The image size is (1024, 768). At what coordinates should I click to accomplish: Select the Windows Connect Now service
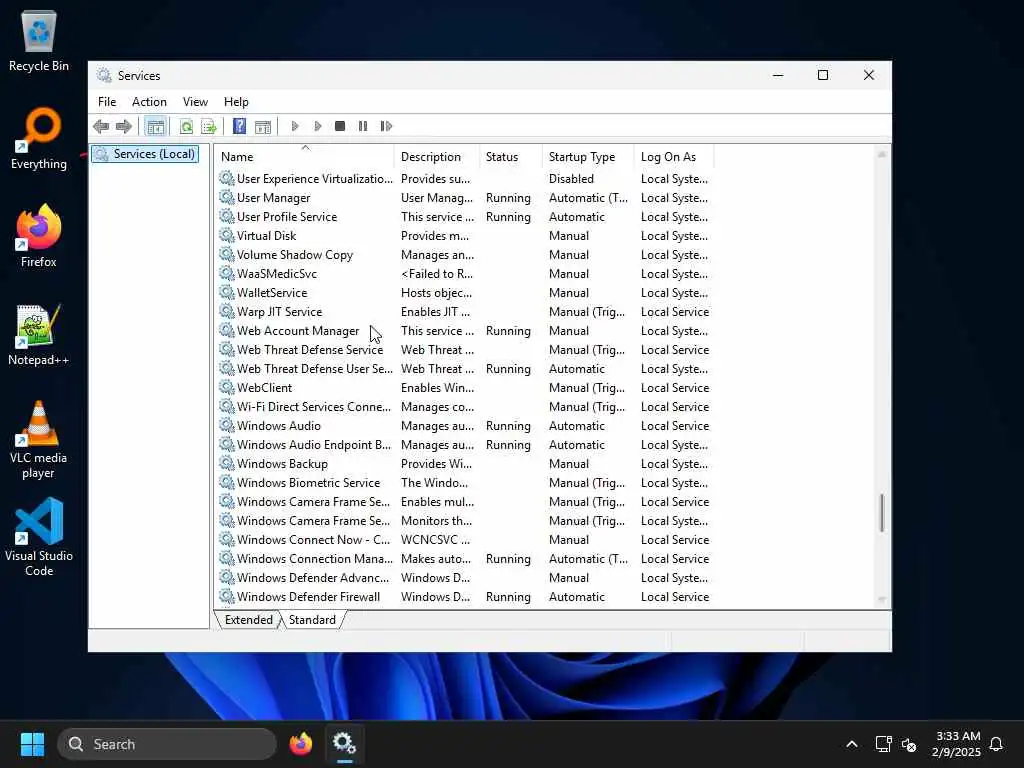pos(464,540)
